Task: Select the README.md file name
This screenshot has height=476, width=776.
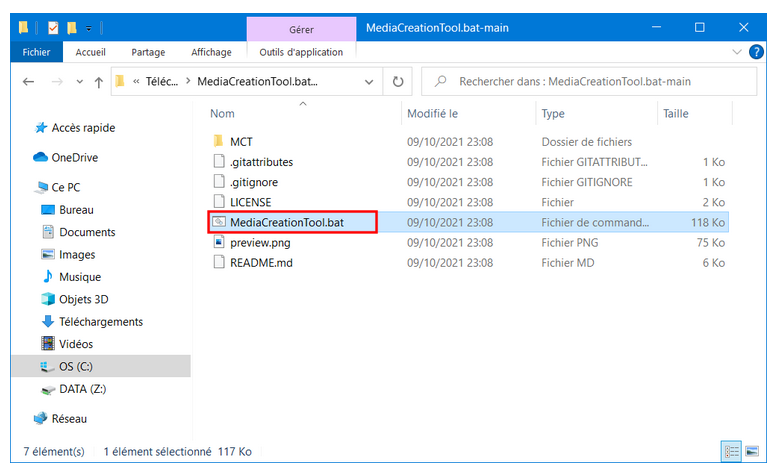Action: pyautogui.click(x=261, y=263)
